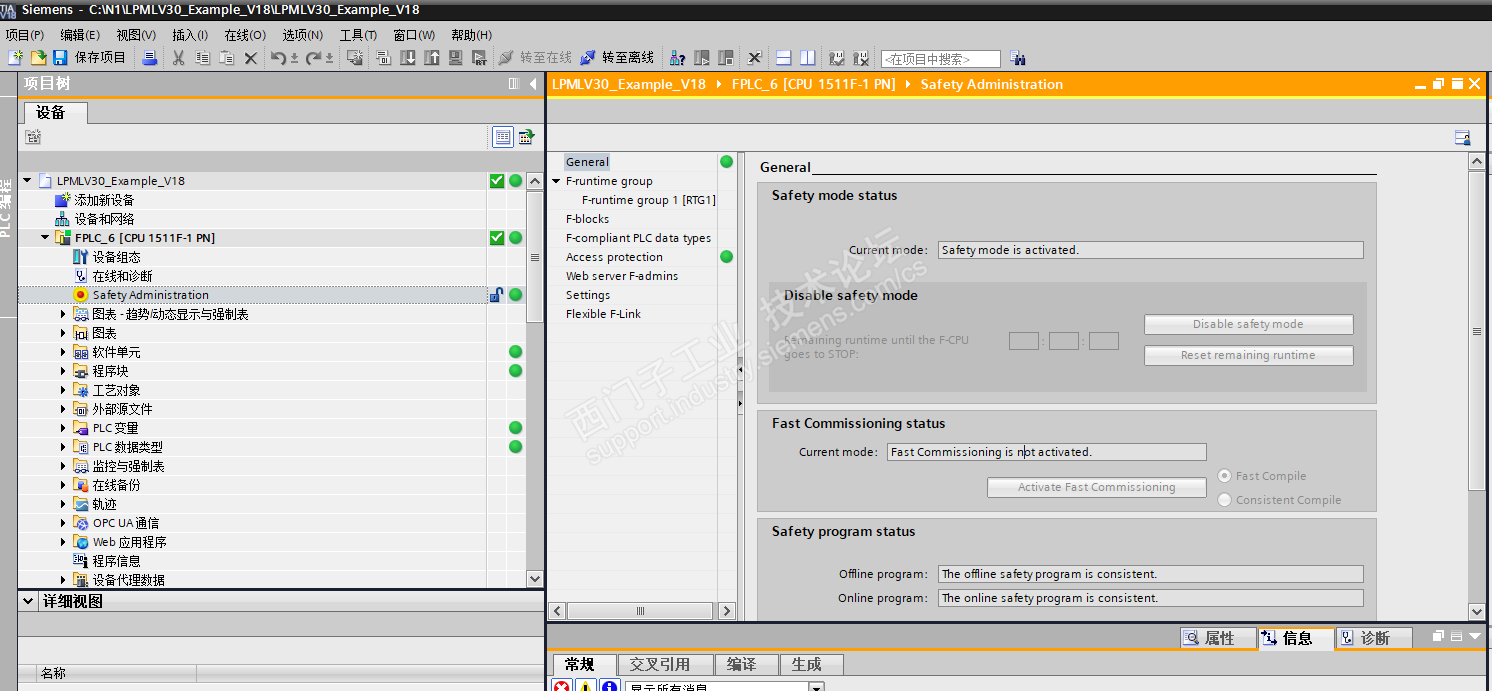1492x691 pixels.
Task: Select F-blocks in the navigation
Action: (587, 219)
